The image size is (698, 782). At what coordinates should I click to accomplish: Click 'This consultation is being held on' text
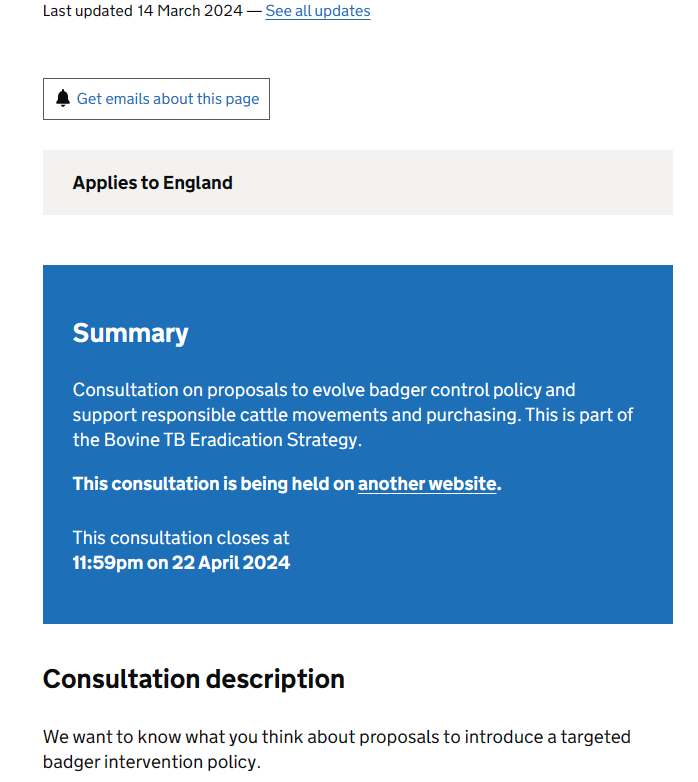tap(213, 484)
